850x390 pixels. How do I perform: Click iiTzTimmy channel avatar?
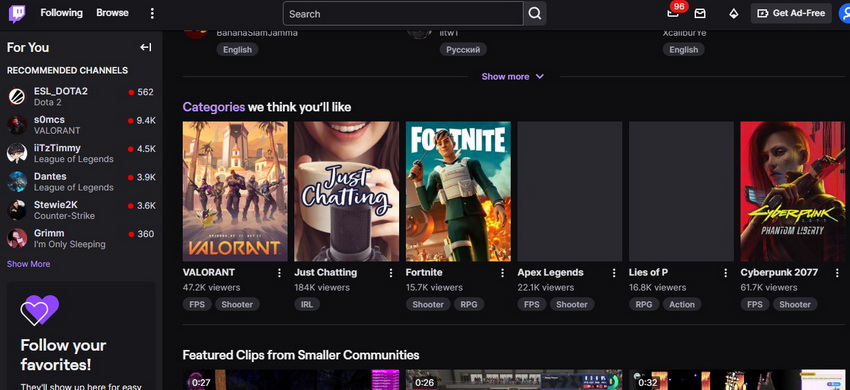[17, 154]
